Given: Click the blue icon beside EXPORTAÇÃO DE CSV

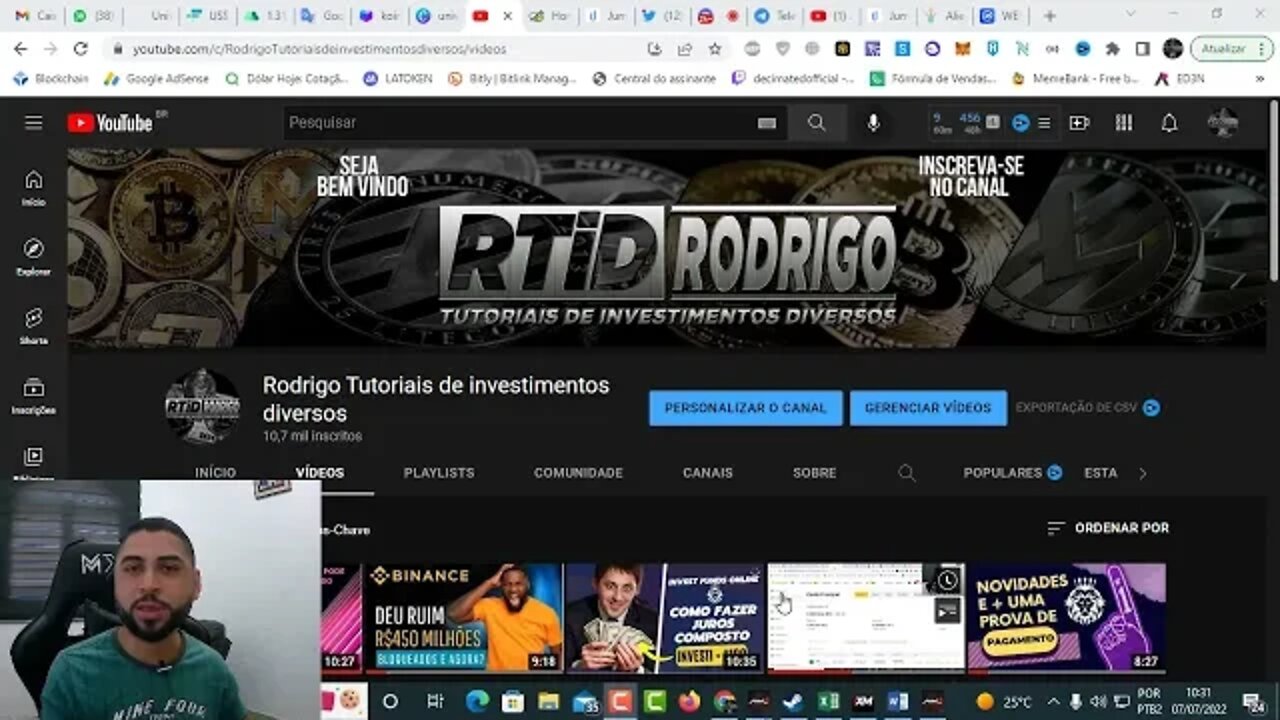Looking at the screenshot, I should (x=1151, y=408).
